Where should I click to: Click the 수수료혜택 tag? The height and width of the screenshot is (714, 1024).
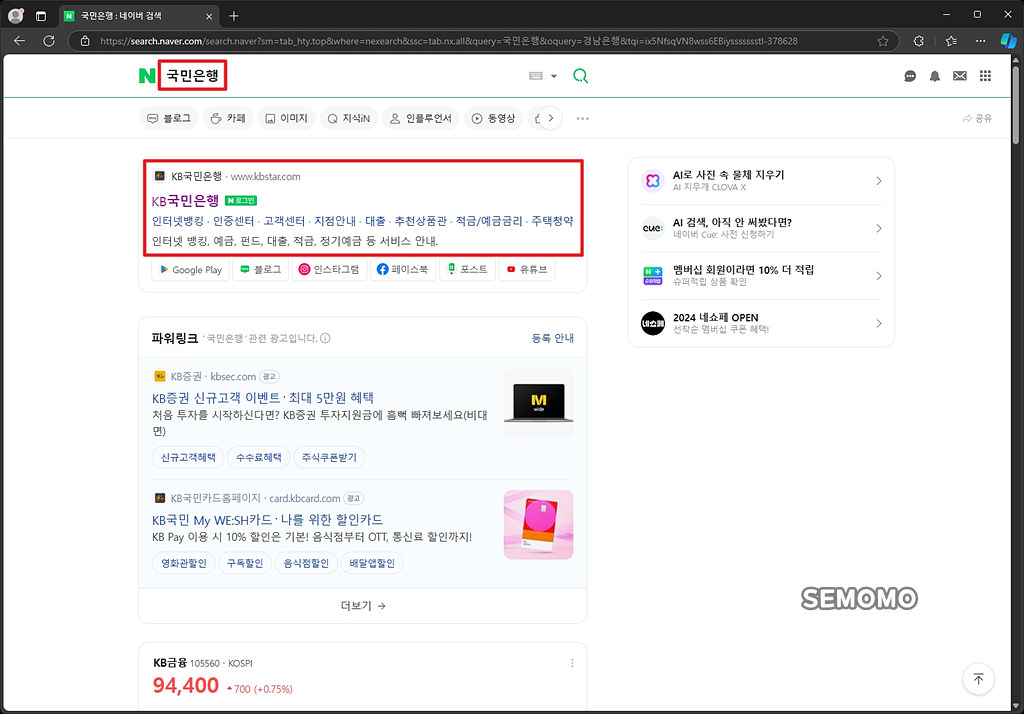pyautogui.click(x=259, y=457)
